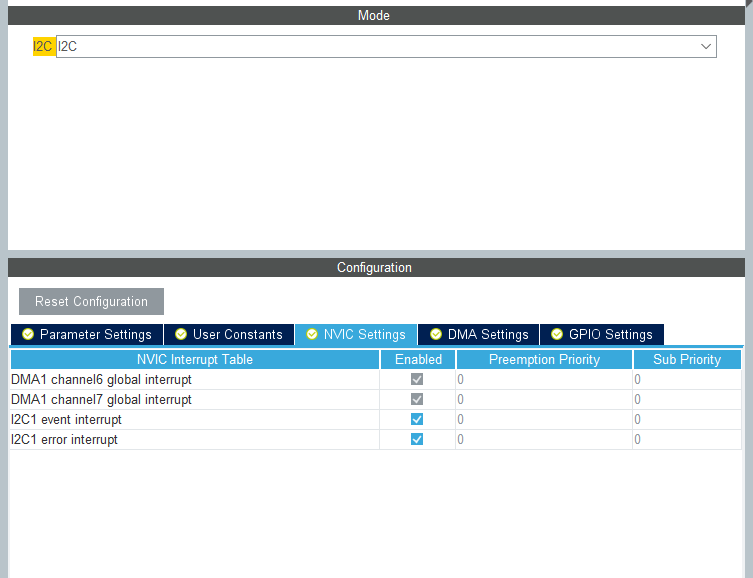Click the green check icon on DMA Settings
The height and width of the screenshot is (578, 753).
pos(436,334)
